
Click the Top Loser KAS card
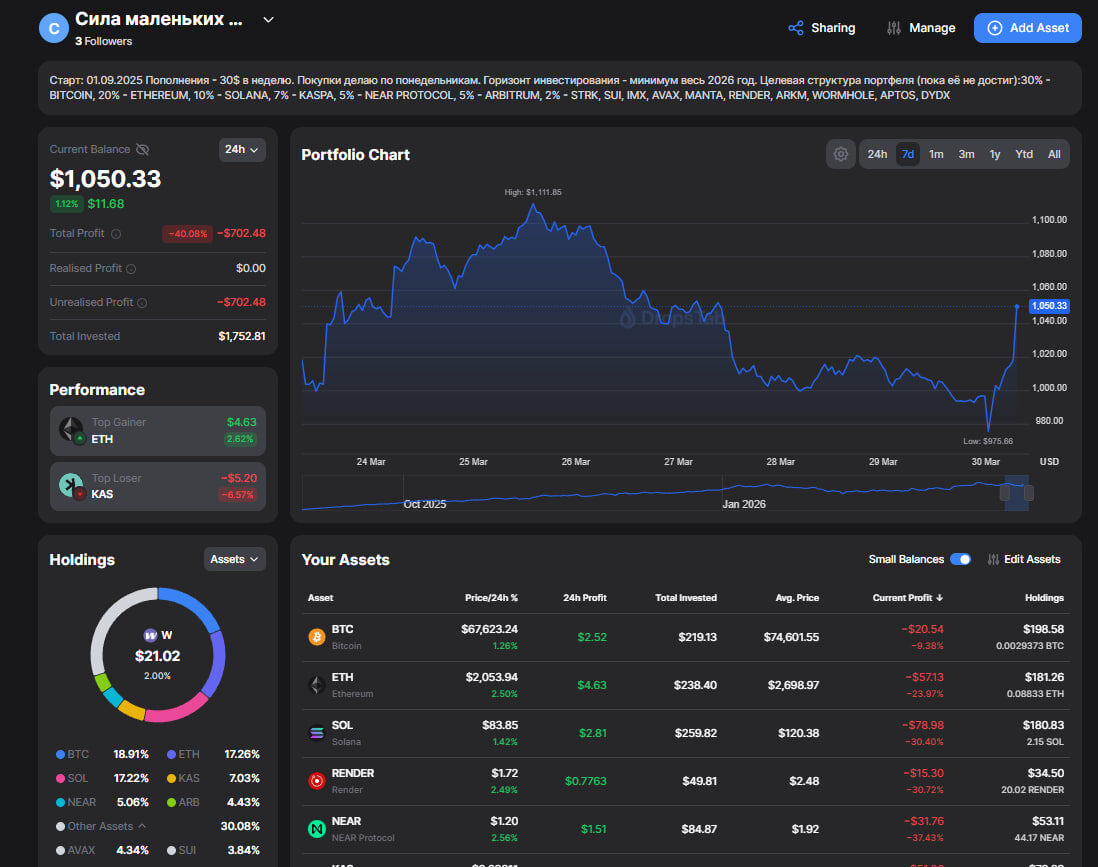tap(158, 486)
